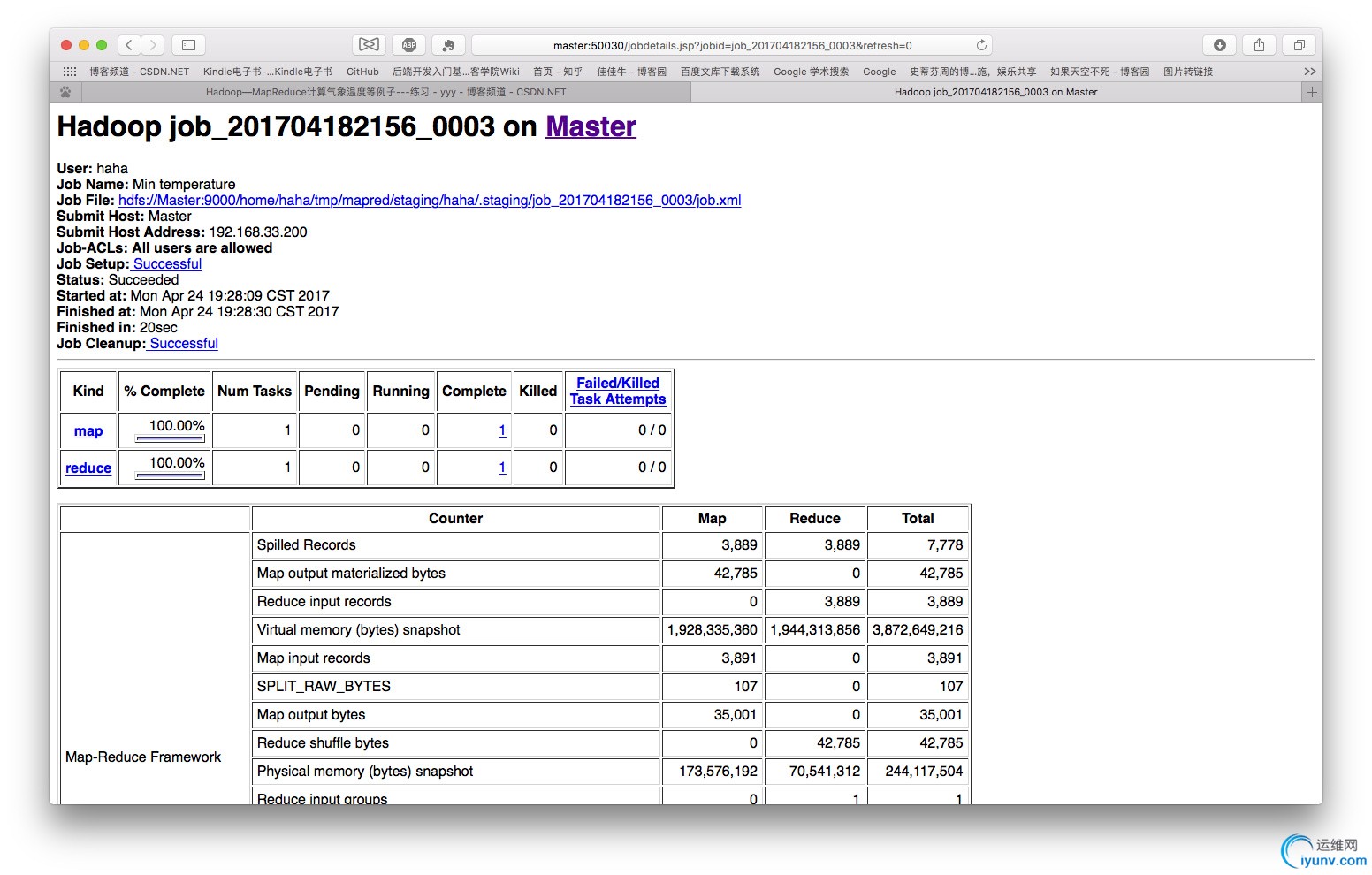Click the Evernote clipper extension icon
Screen dimensions: 1372x875
[448, 45]
